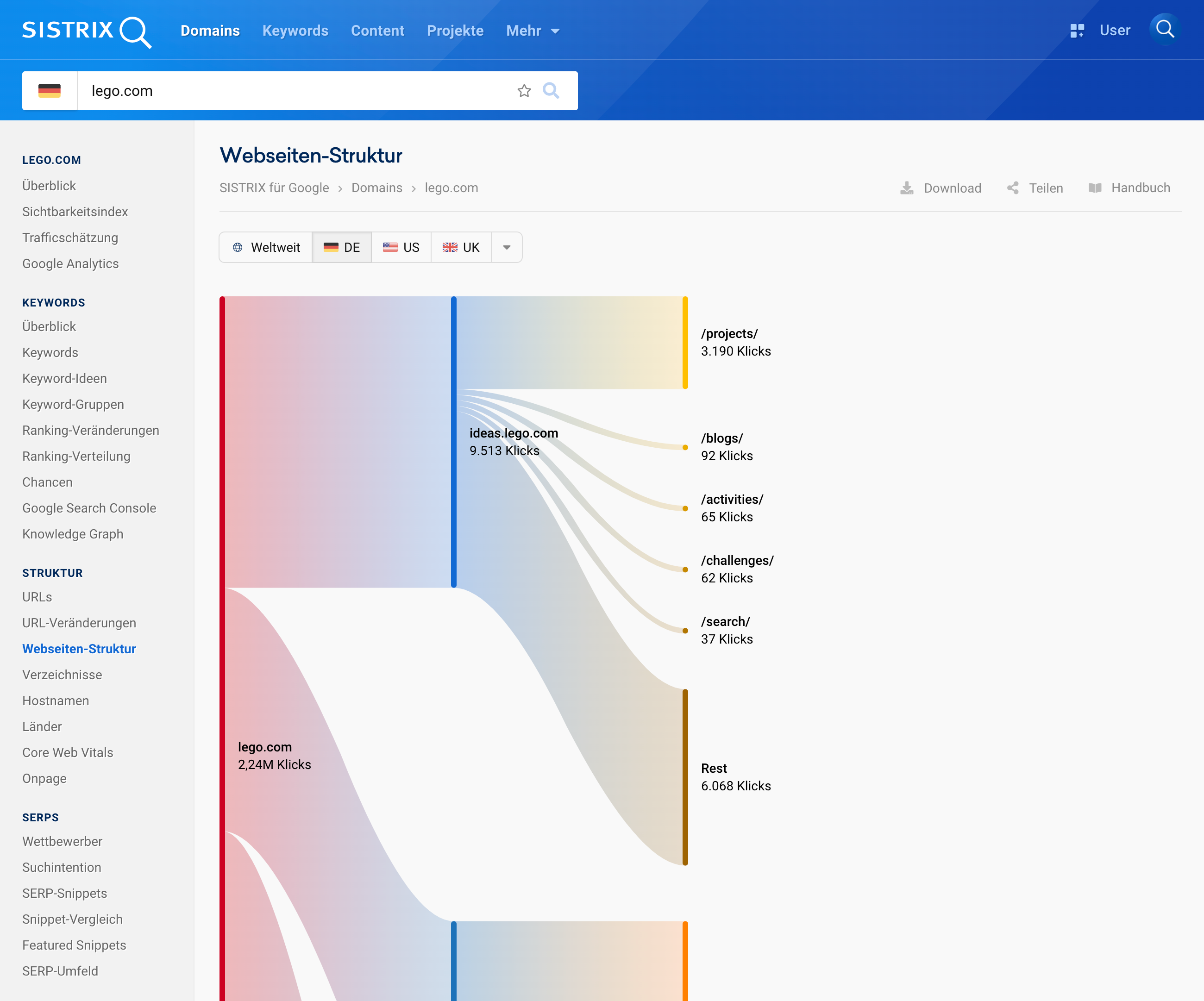Select the US country filter

(401, 247)
